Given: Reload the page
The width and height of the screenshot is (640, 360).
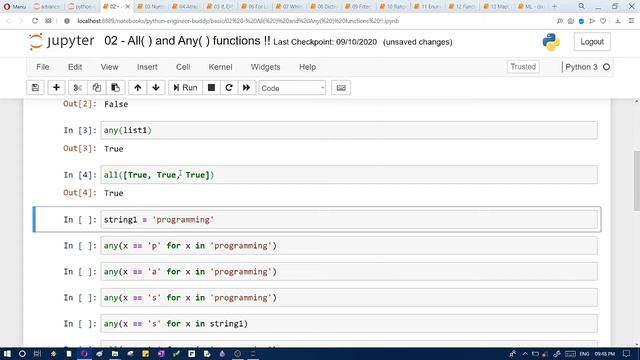Looking at the screenshot, I should click(35, 21).
